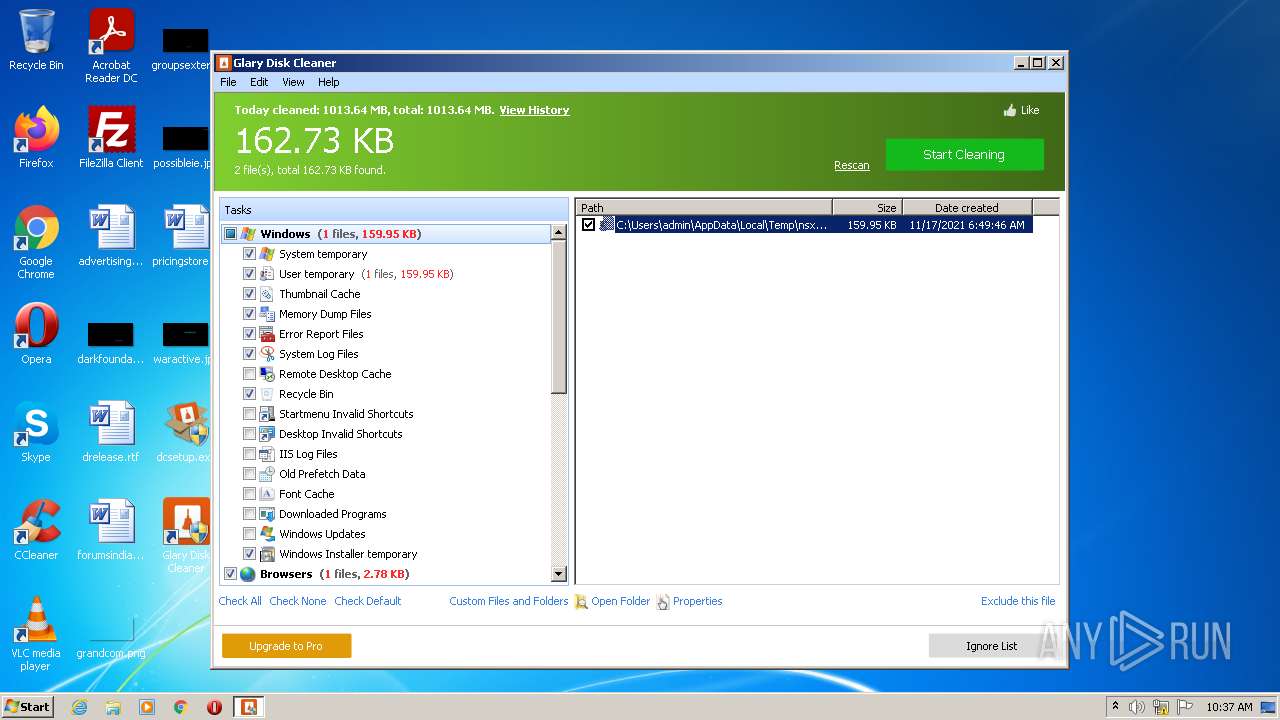Image resolution: width=1280 pixels, height=720 pixels.
Task: Toggle the Windows category checkbox
Action: coord(230,234)
